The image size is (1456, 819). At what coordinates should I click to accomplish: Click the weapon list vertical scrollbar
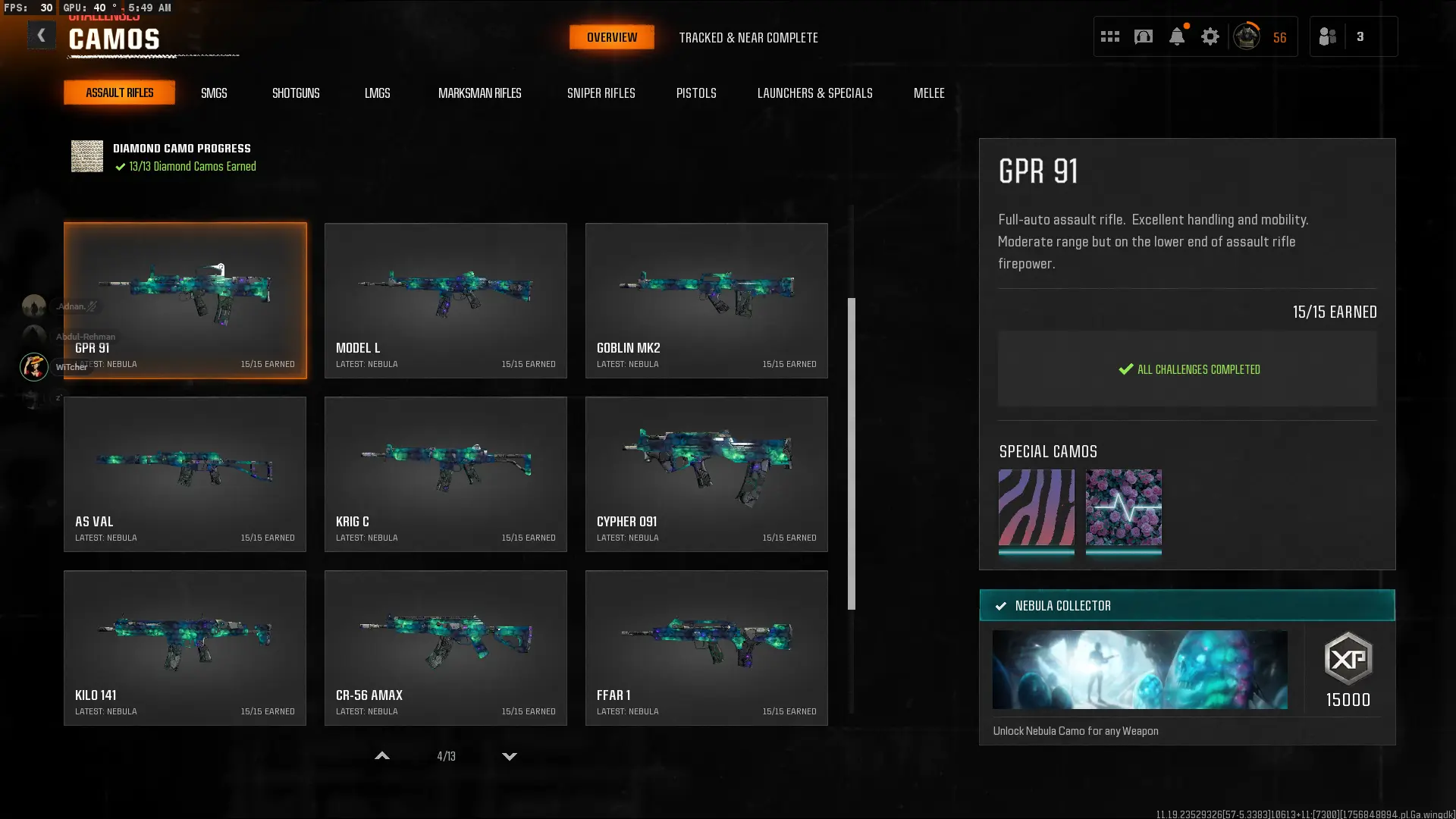852,453
